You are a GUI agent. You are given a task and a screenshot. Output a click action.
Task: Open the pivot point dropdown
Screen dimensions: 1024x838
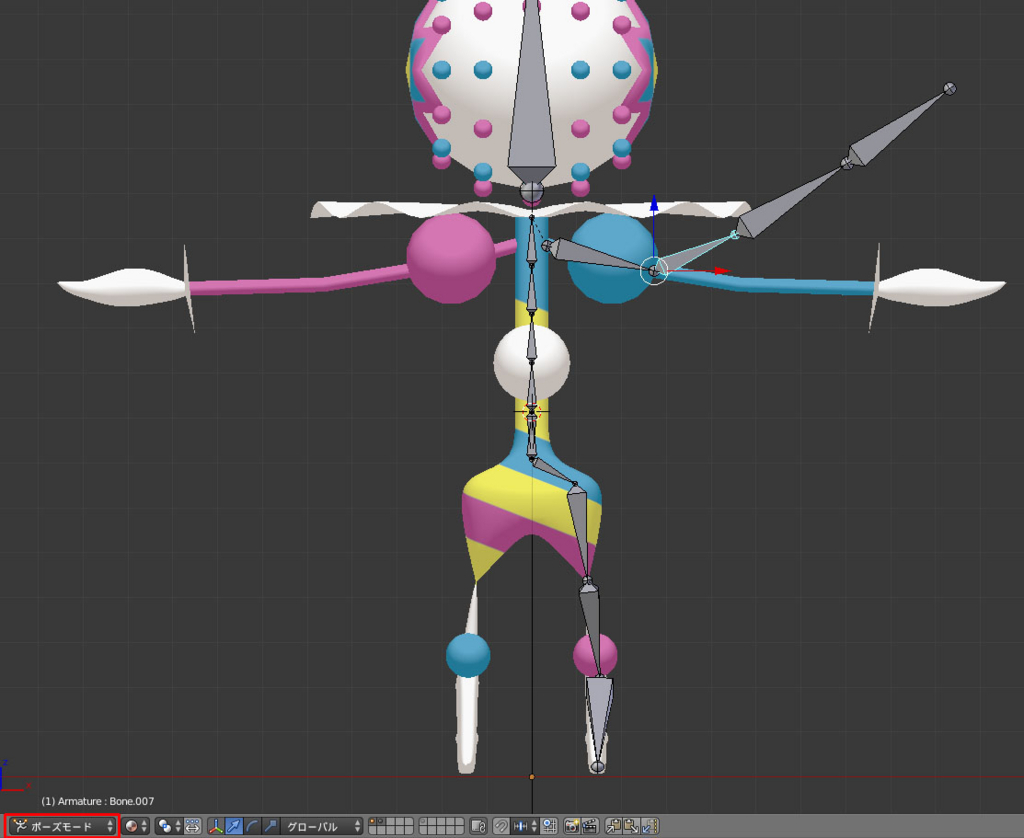pyautogui.click(x=168, y=826)
